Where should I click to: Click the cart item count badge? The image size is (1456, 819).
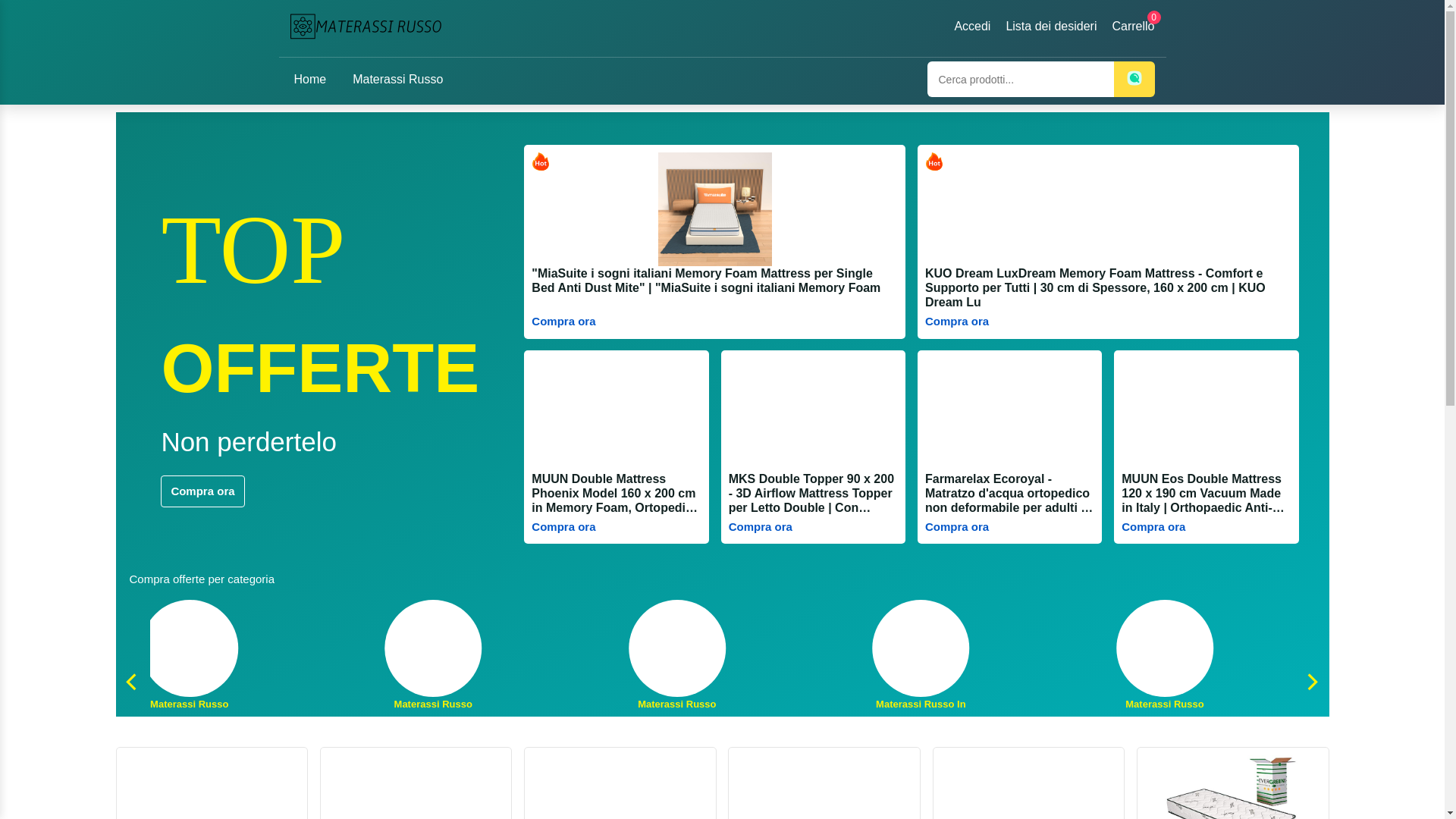(x=1154, y=17)
